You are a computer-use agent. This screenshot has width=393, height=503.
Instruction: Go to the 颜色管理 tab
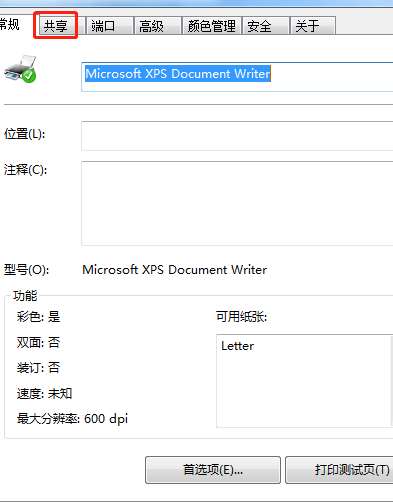212,26
